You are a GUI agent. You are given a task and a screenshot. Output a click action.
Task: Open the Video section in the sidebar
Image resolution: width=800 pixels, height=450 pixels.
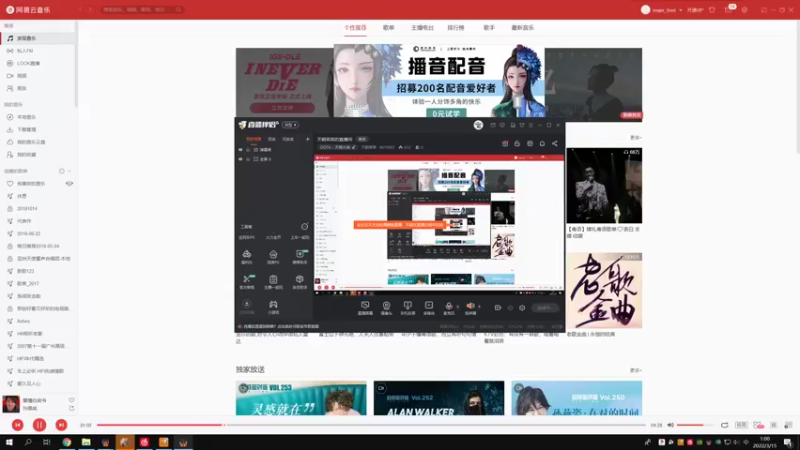[x=38, y=76]
